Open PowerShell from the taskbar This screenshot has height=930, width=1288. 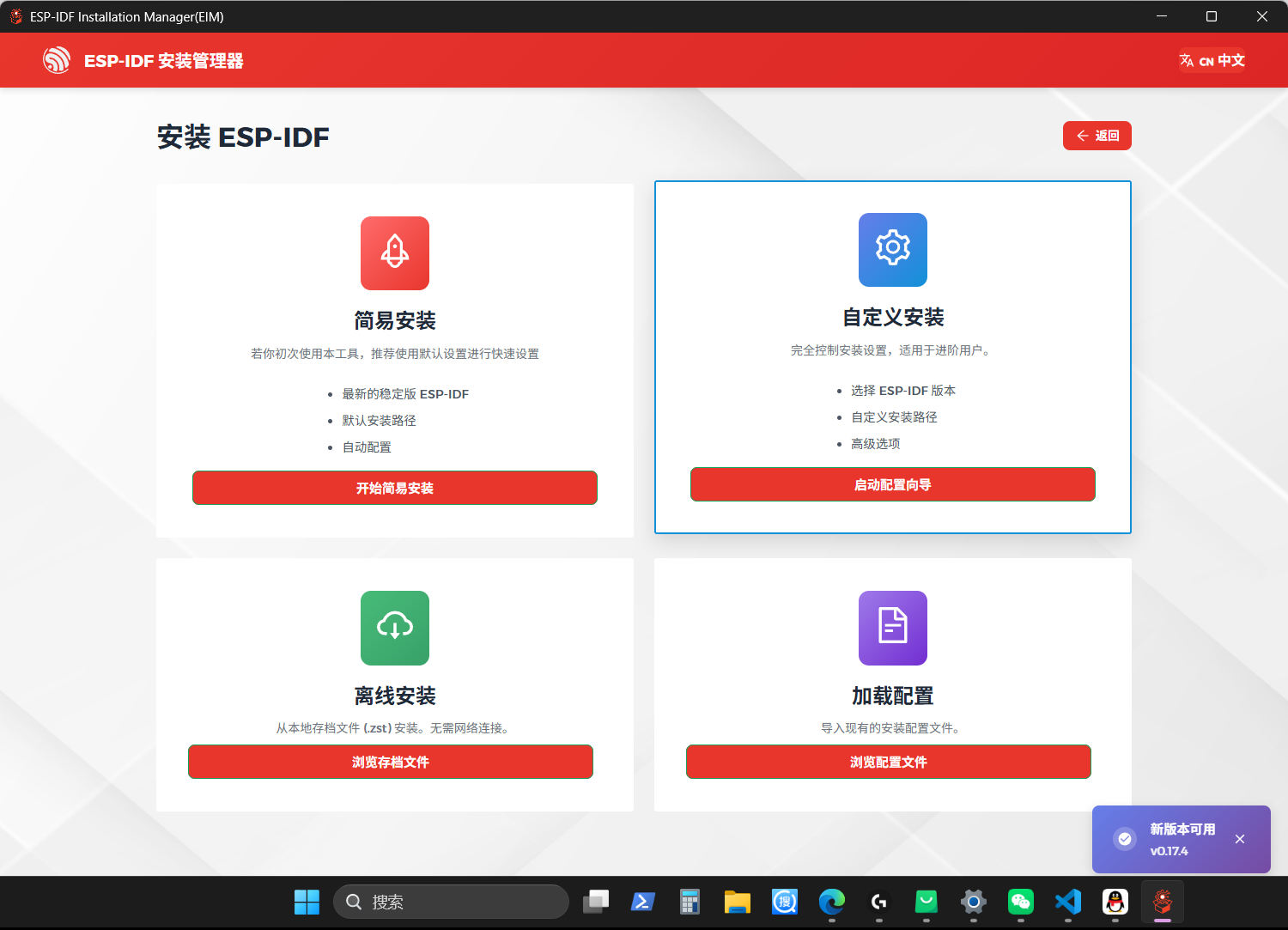[643, 902]
